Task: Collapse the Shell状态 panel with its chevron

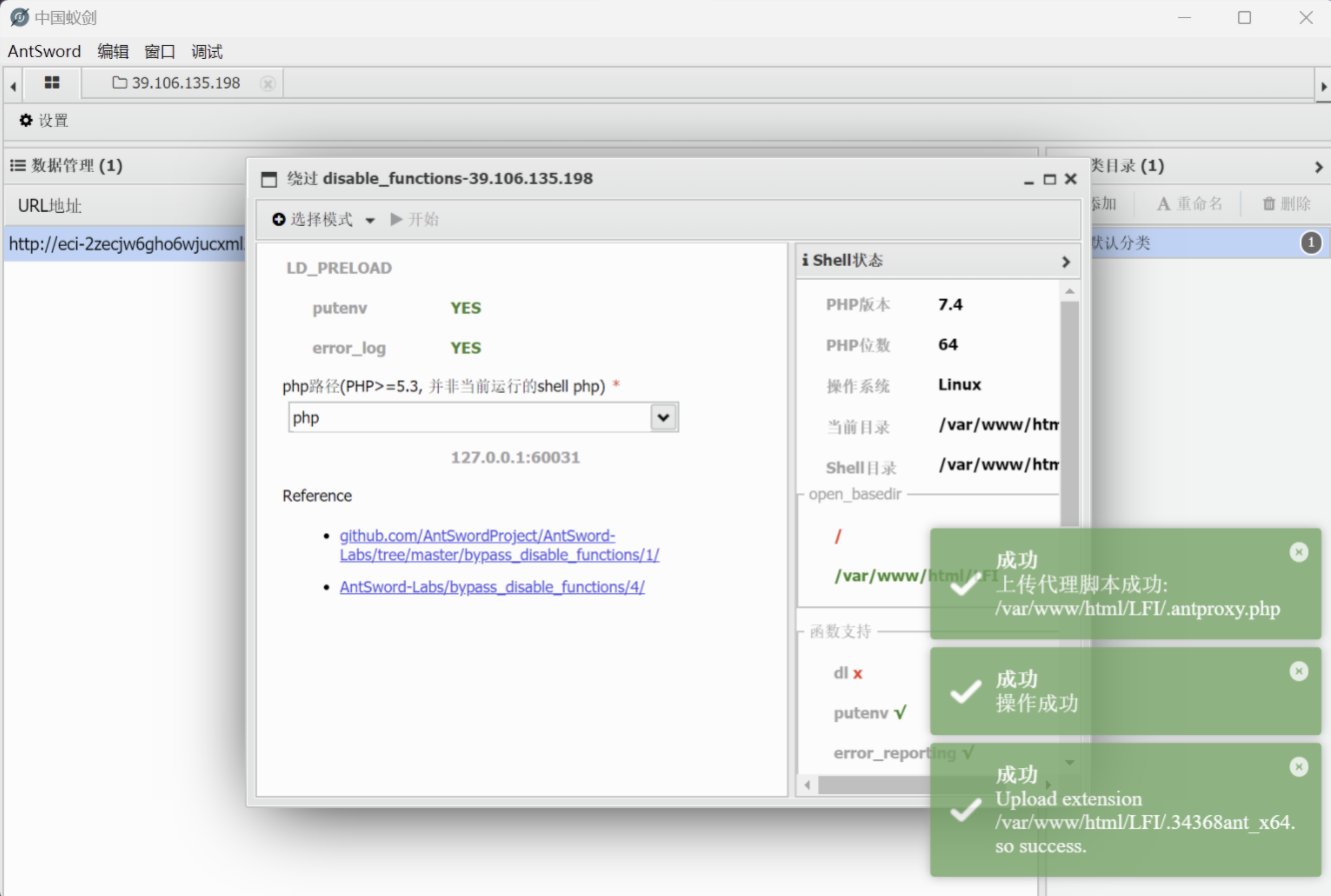Action: (1064, 261)
